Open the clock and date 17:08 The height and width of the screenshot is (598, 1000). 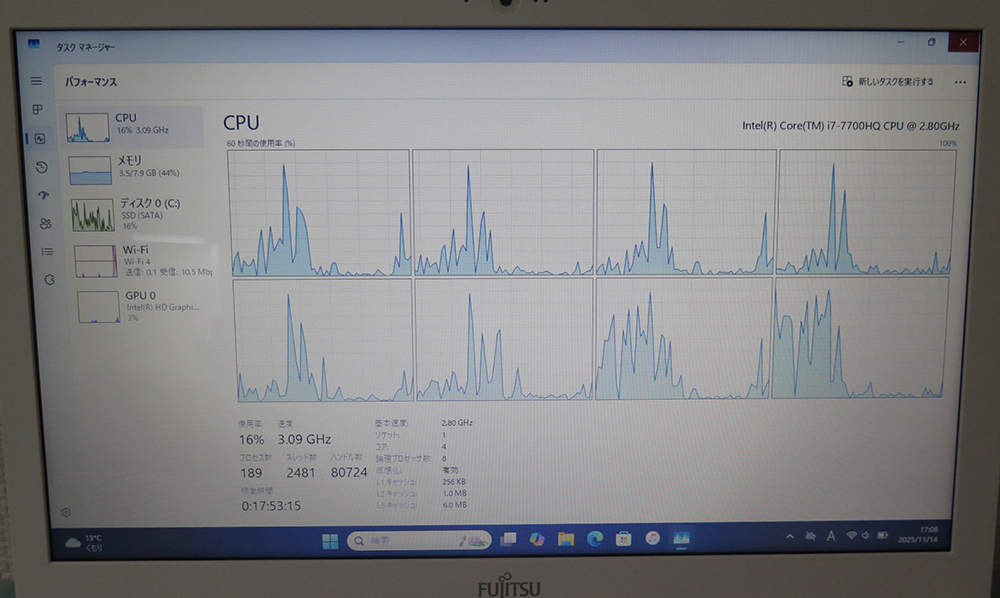click(918, 534)
